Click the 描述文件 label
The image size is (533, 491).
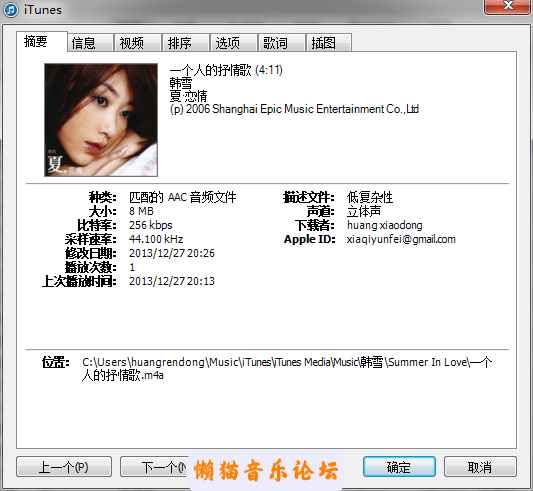click(309, 197)
